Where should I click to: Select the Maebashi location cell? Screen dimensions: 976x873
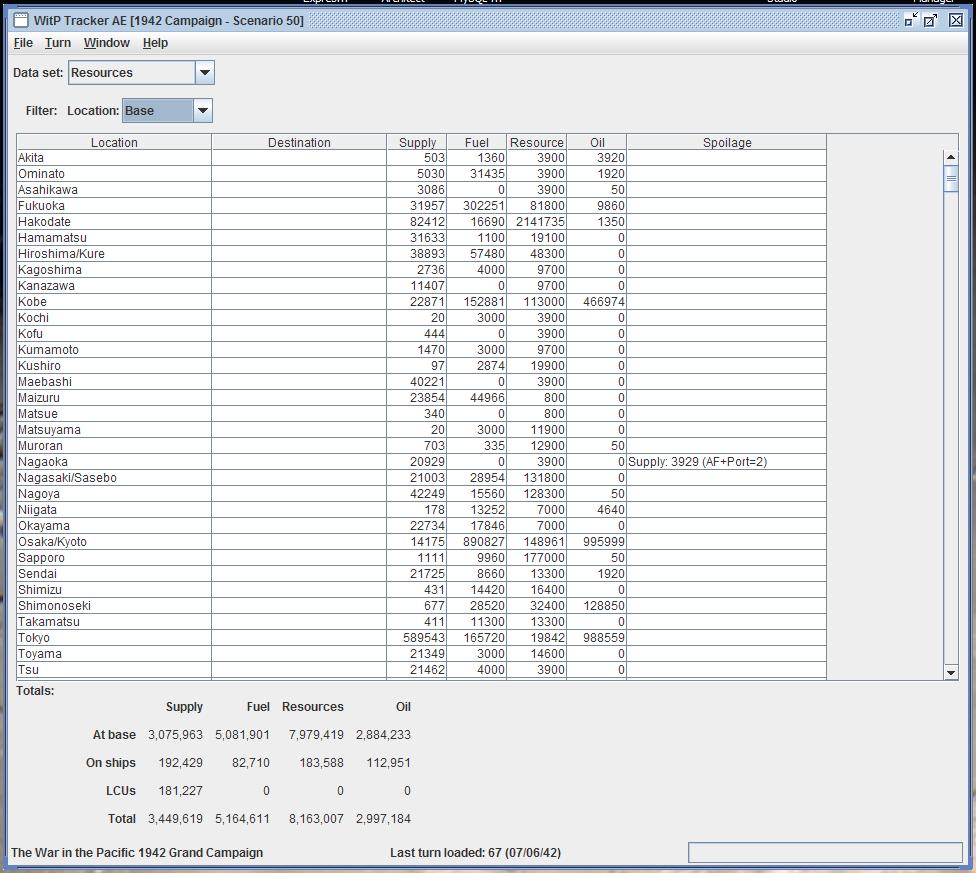(x=114, y=382)
